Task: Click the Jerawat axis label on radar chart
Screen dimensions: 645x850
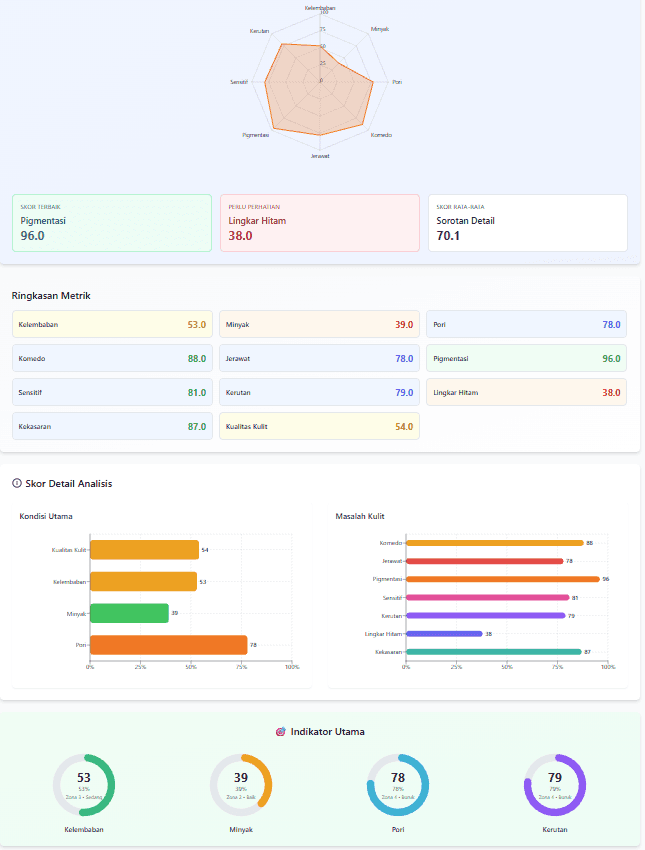Action: click(x=320, y=156)
